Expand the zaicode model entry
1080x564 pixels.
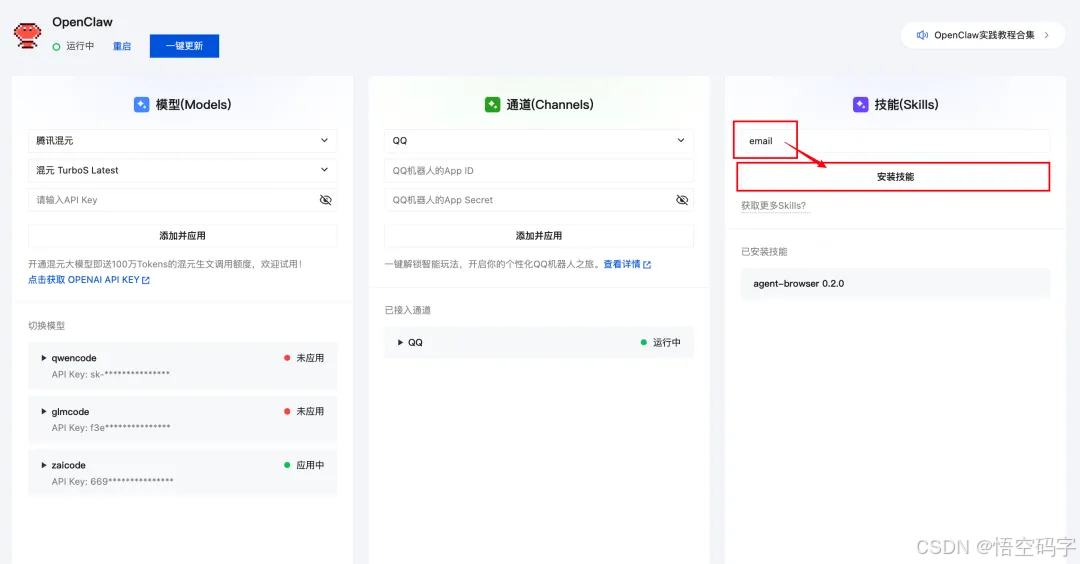pos(44,466)
